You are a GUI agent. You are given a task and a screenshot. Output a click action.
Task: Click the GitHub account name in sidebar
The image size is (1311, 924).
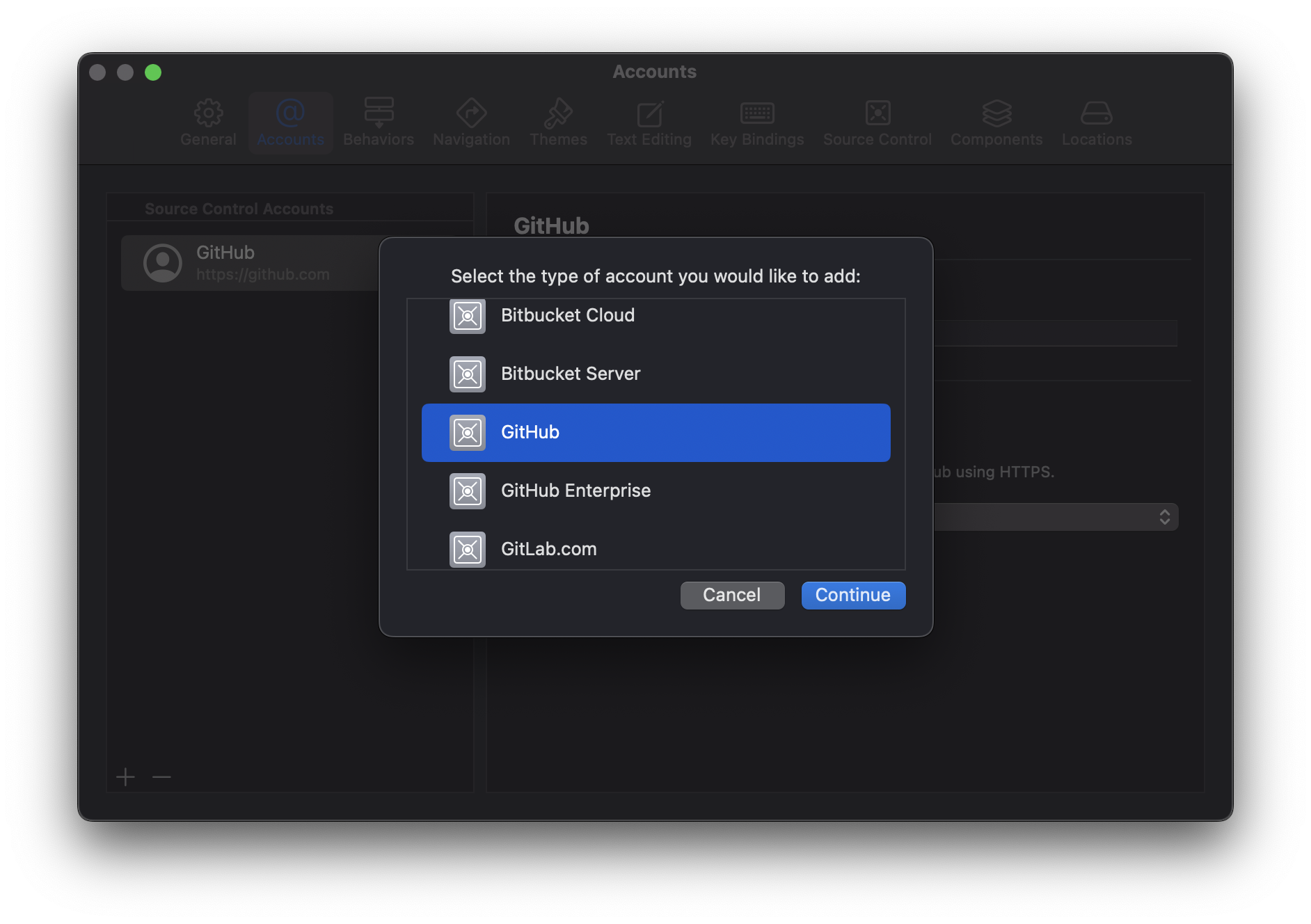tap(225, 253)
